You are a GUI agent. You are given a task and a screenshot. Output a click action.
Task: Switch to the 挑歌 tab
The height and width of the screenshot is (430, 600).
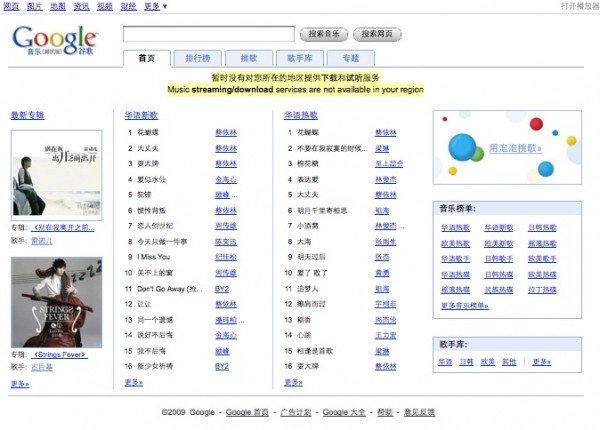(249, 59)
